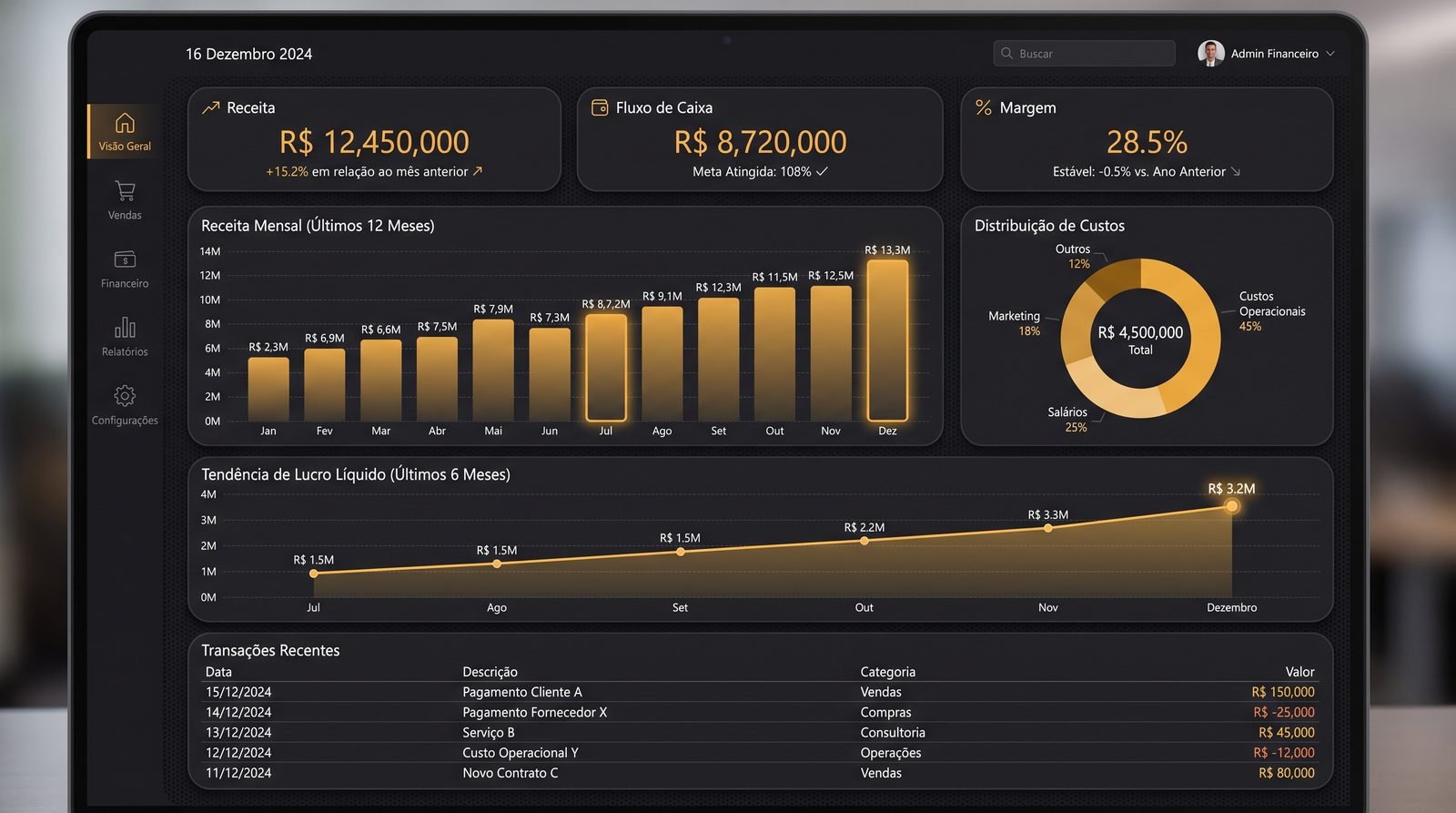Select the Visão Geral menu label
The image size is (1456, 813).
click(x=125, y=146)
